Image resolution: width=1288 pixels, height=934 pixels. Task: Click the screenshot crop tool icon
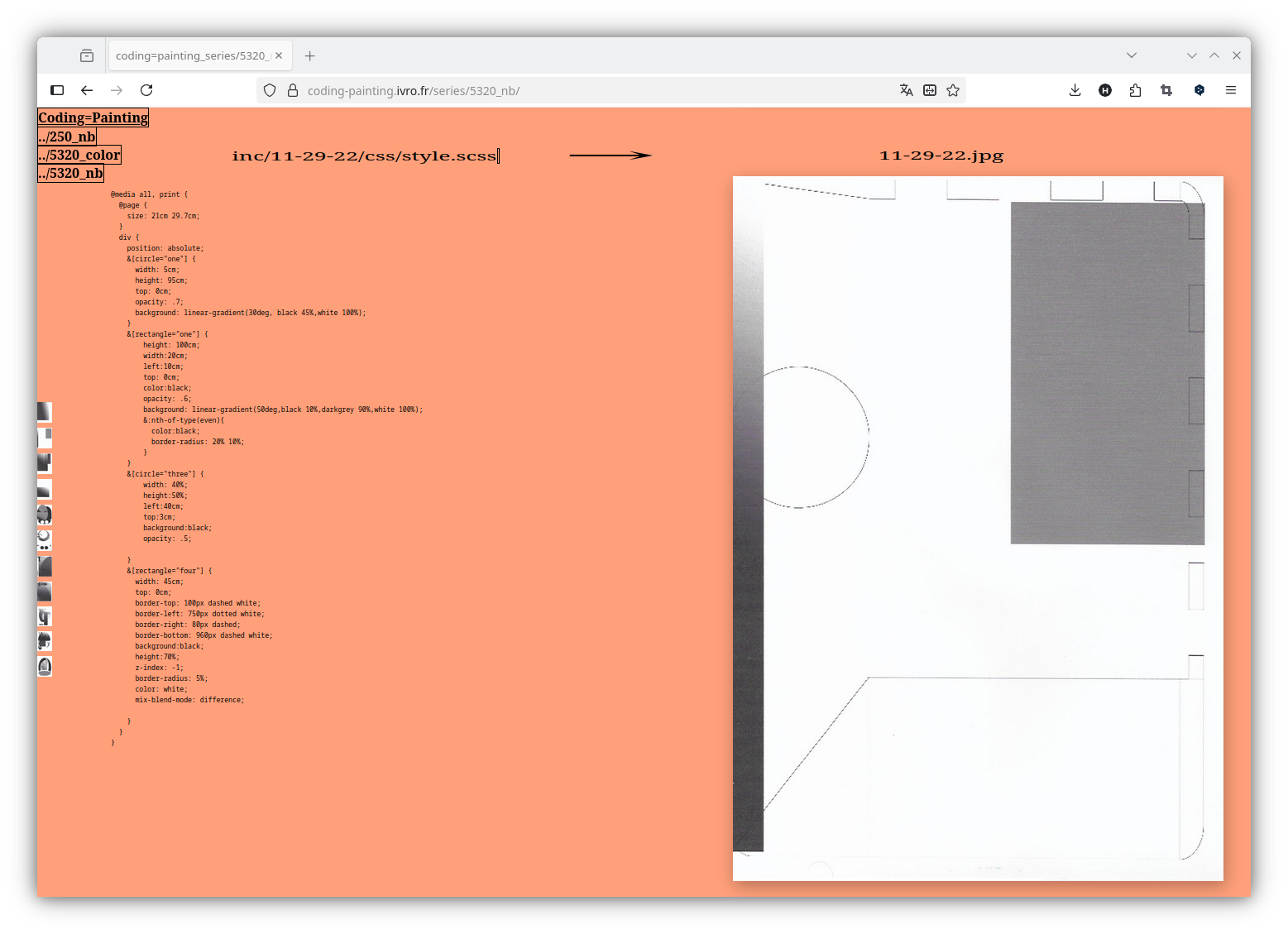pos(1166,90)
